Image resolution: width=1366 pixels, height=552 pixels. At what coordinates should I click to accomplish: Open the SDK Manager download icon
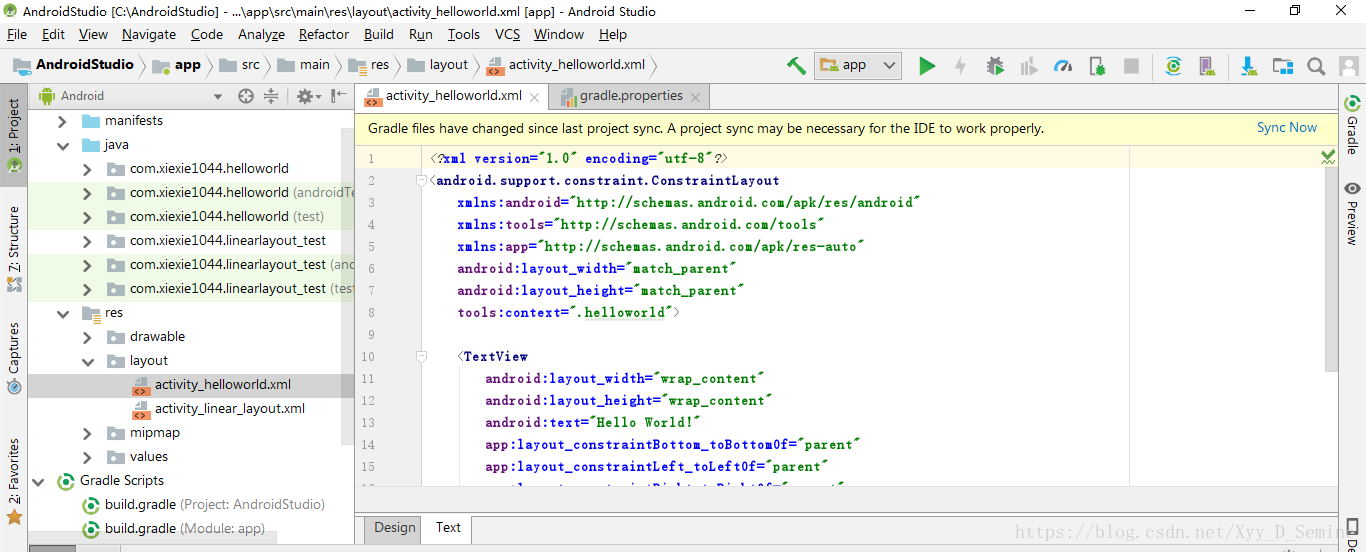[x=1249, y=66]
